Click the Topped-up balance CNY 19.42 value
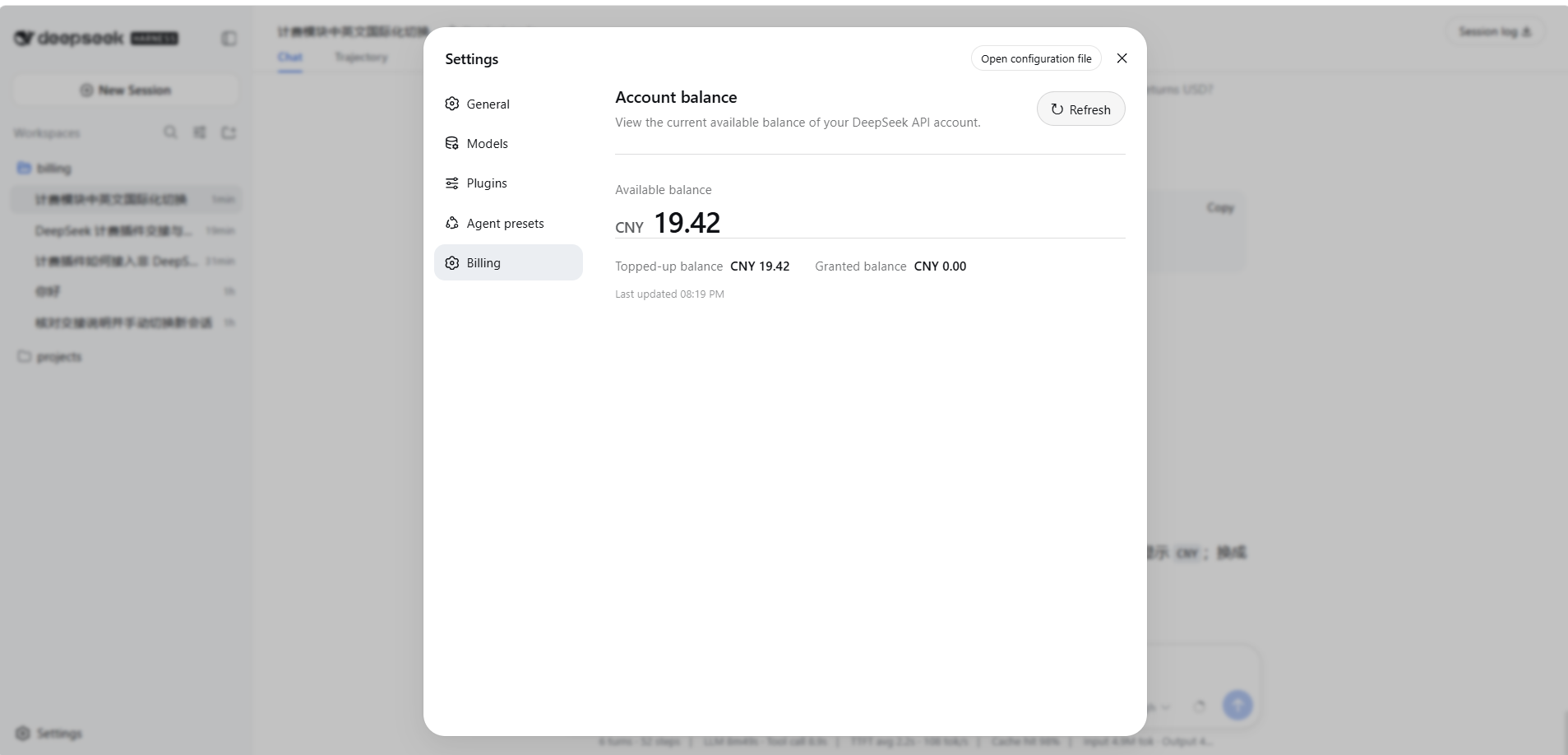Screen dimensions: 1568x755 tap(760, 266)
